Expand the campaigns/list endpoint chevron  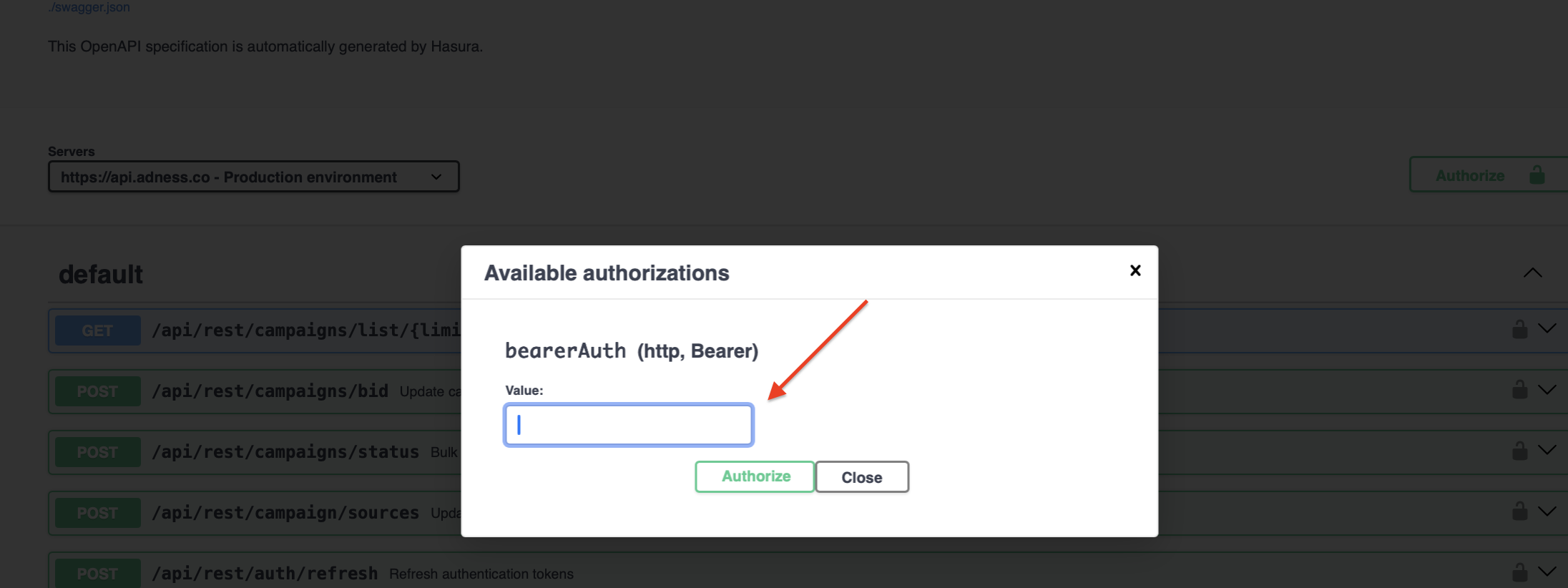point(1547,329)
